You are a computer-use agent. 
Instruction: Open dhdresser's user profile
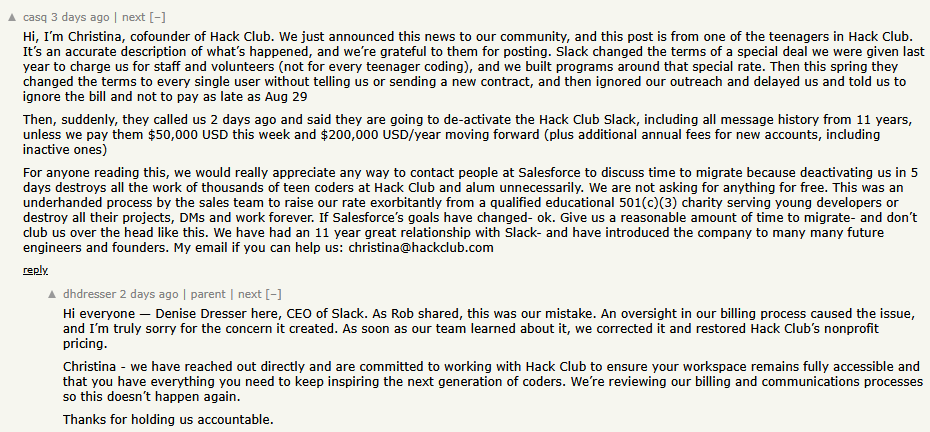90,294
